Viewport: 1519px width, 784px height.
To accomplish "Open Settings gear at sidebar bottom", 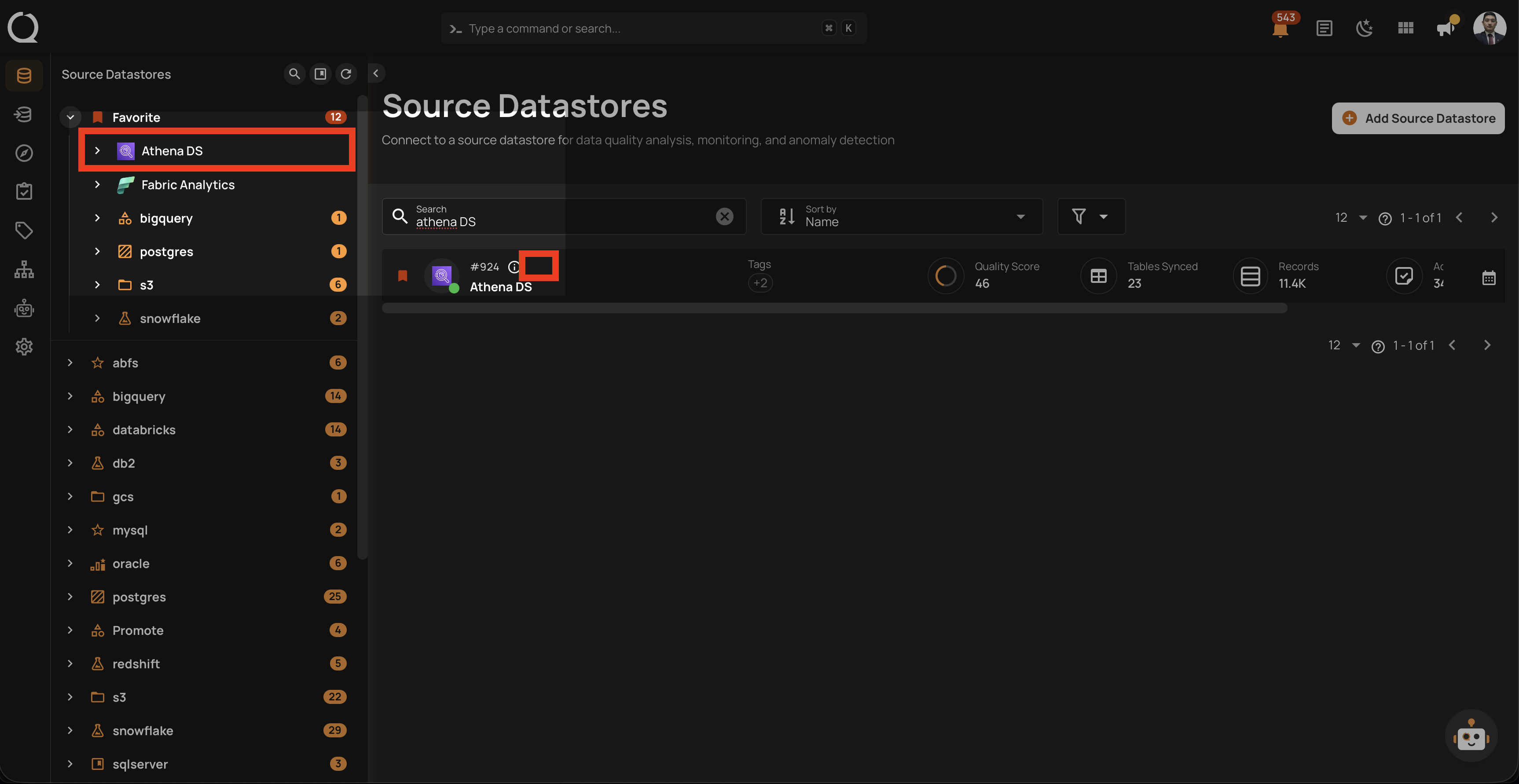I will coord(24,347).
